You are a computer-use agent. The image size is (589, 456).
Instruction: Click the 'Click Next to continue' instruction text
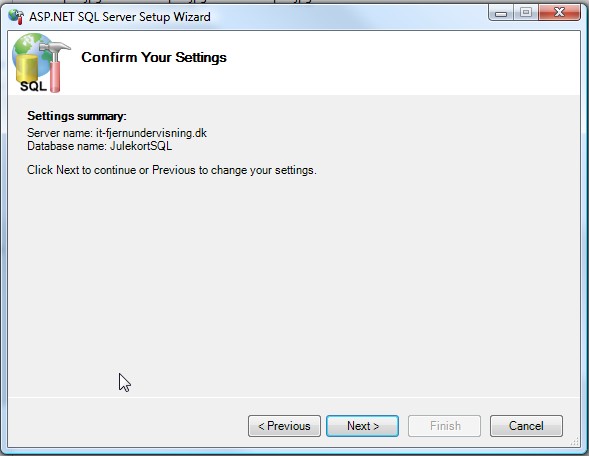pyautogui.click(x=172, y=170)
